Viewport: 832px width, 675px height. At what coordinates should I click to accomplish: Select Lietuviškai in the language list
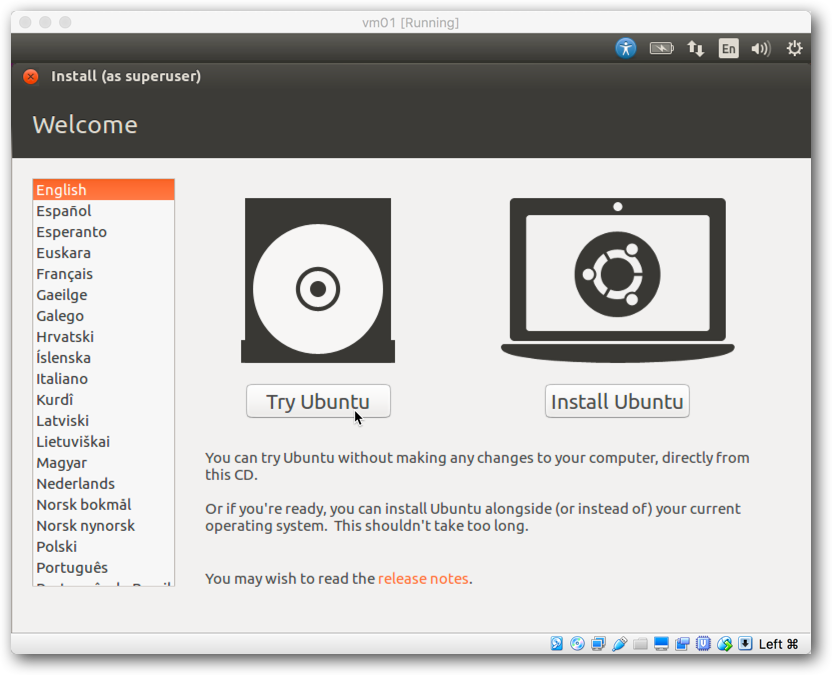pyautogui.click(x=103, y=442)
